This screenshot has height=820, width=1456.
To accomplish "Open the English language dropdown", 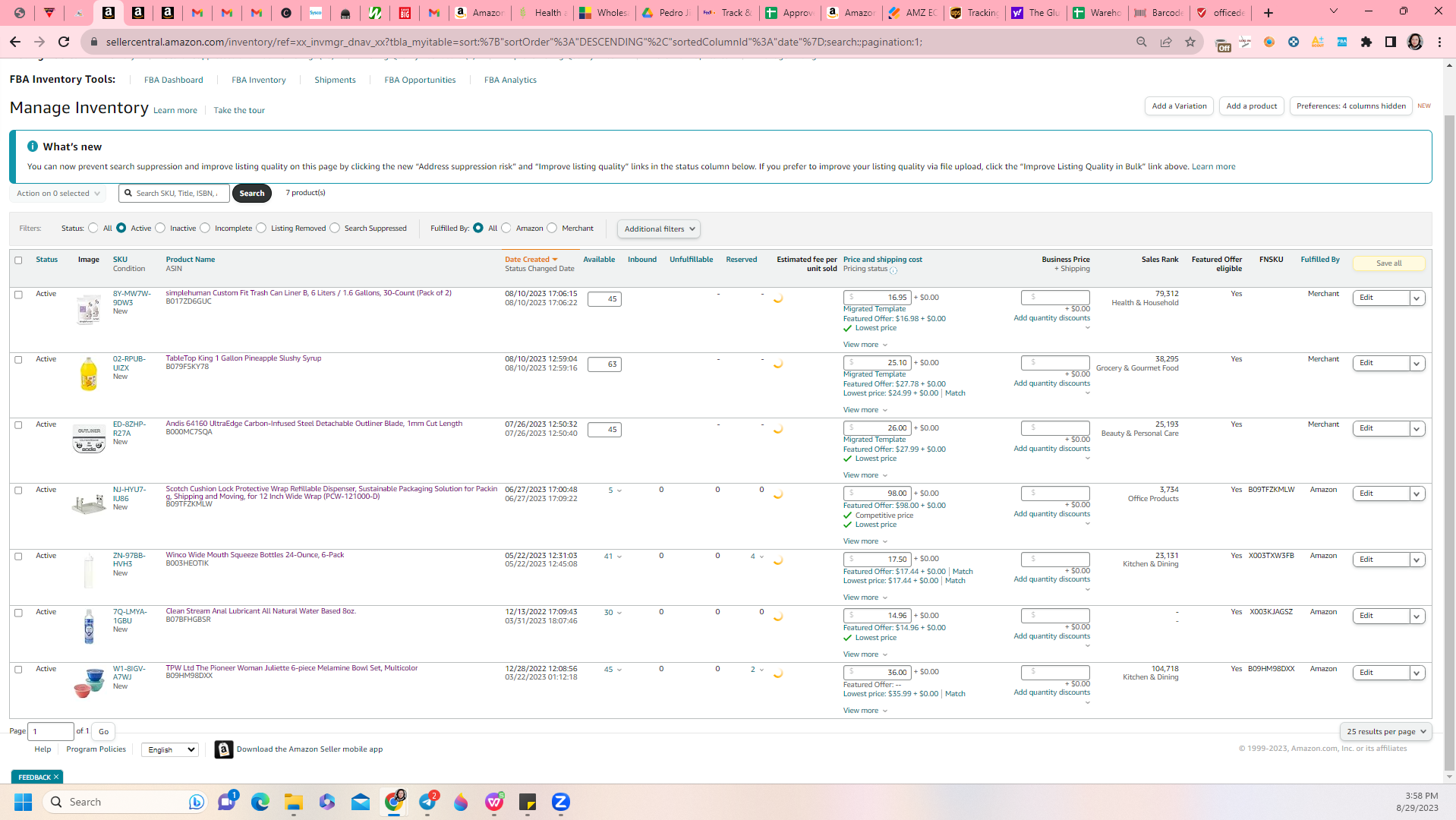I will click(170, 749).
